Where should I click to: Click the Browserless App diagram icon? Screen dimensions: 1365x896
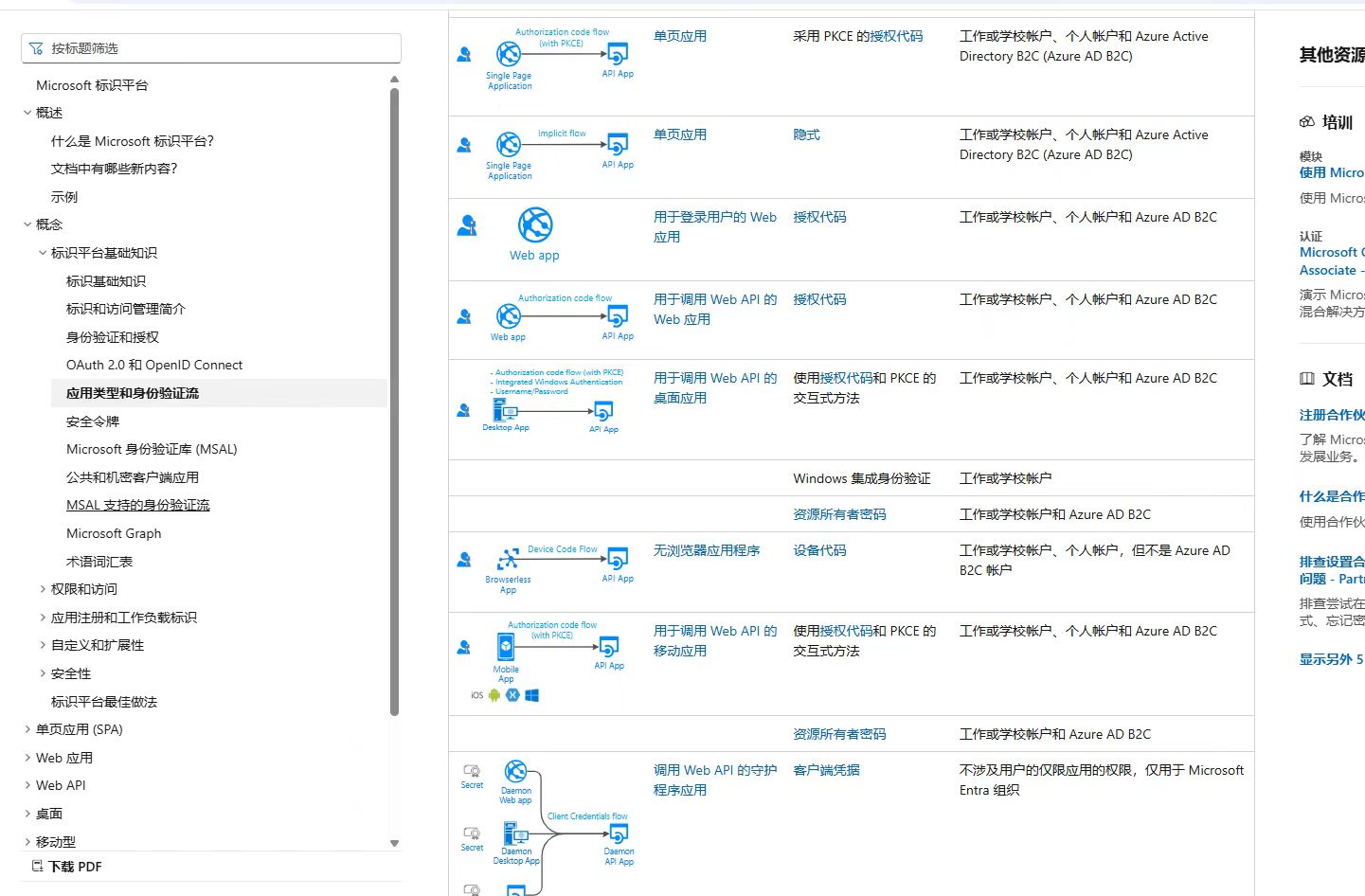tap(509, 559)
